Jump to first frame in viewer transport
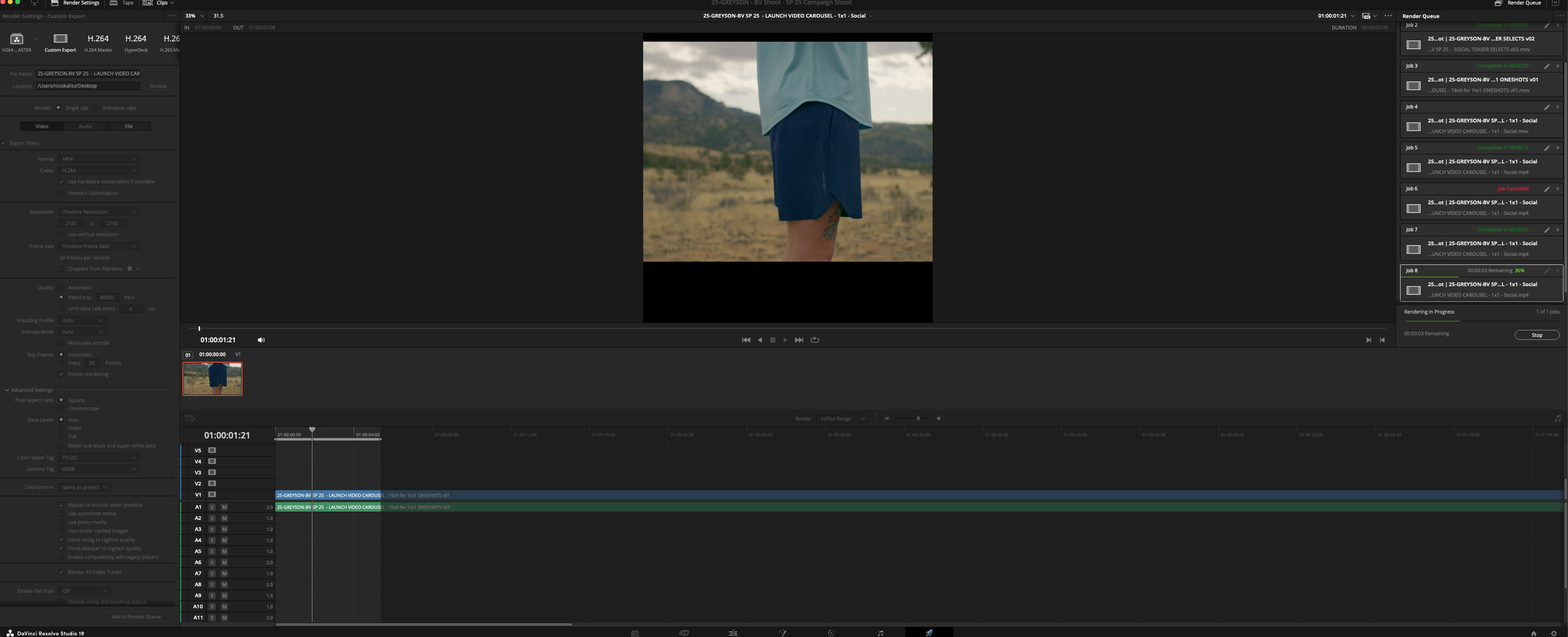Screen dimensions: 1568x637 click(x=746, y=340)
